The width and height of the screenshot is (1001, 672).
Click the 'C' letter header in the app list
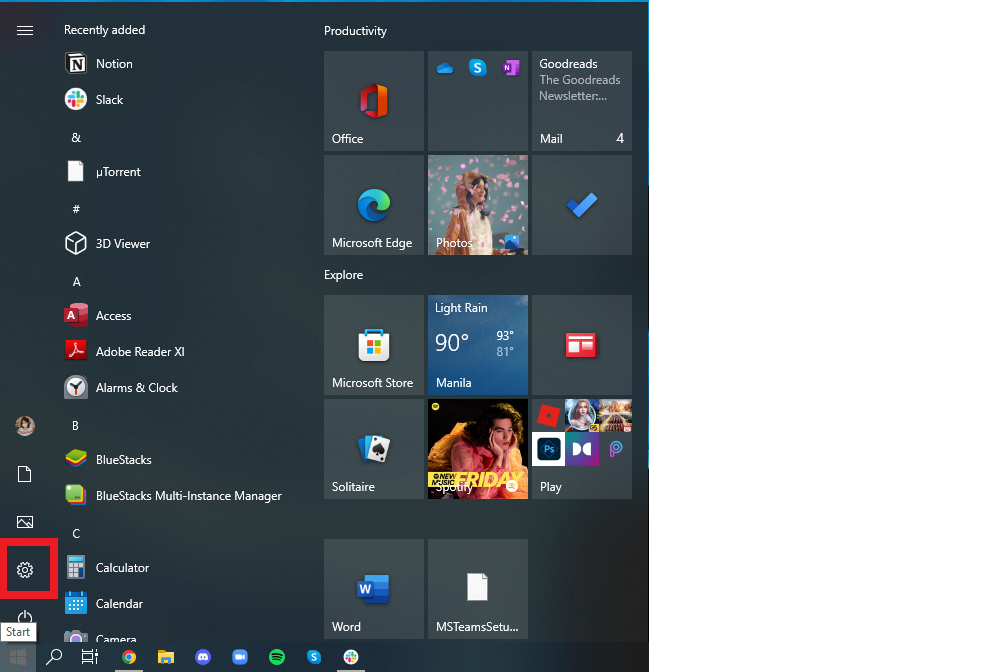(x=76, y=534)
